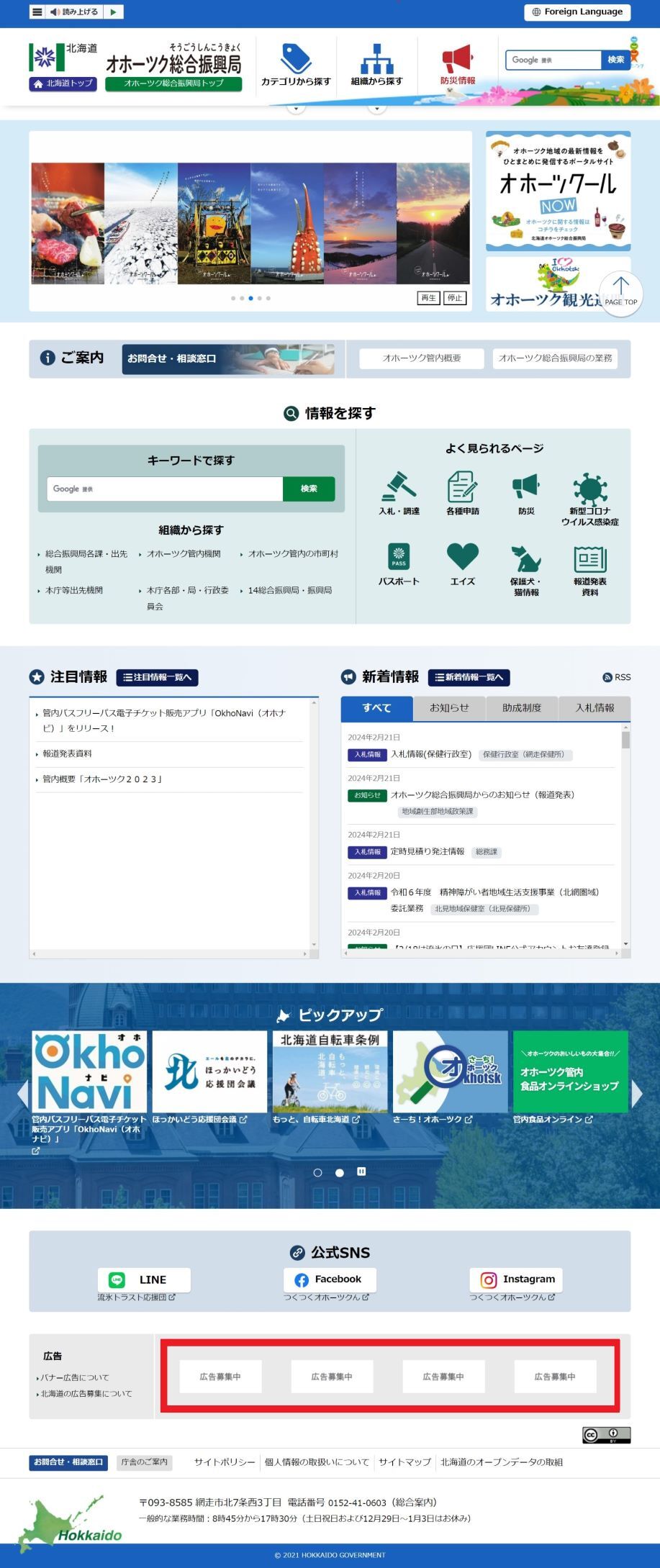Screen dimensions: 660x1568
Task: Open the Creative Commons license badge
Action: (606, 1435)
